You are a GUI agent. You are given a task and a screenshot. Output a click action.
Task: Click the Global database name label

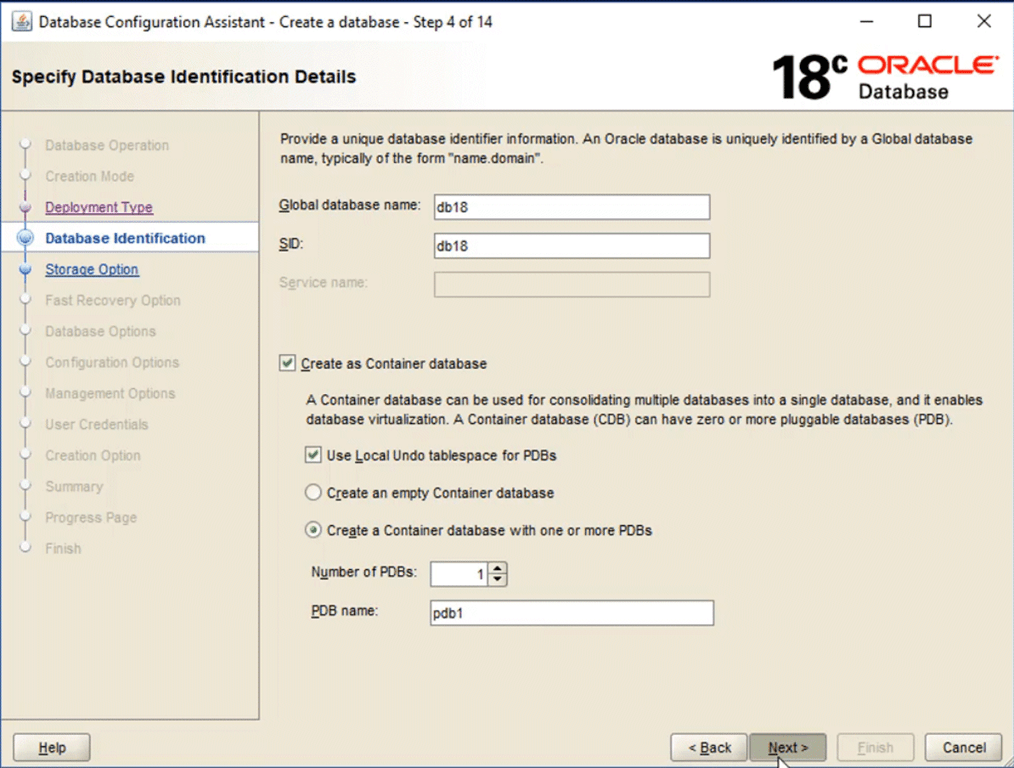point(349,205)
